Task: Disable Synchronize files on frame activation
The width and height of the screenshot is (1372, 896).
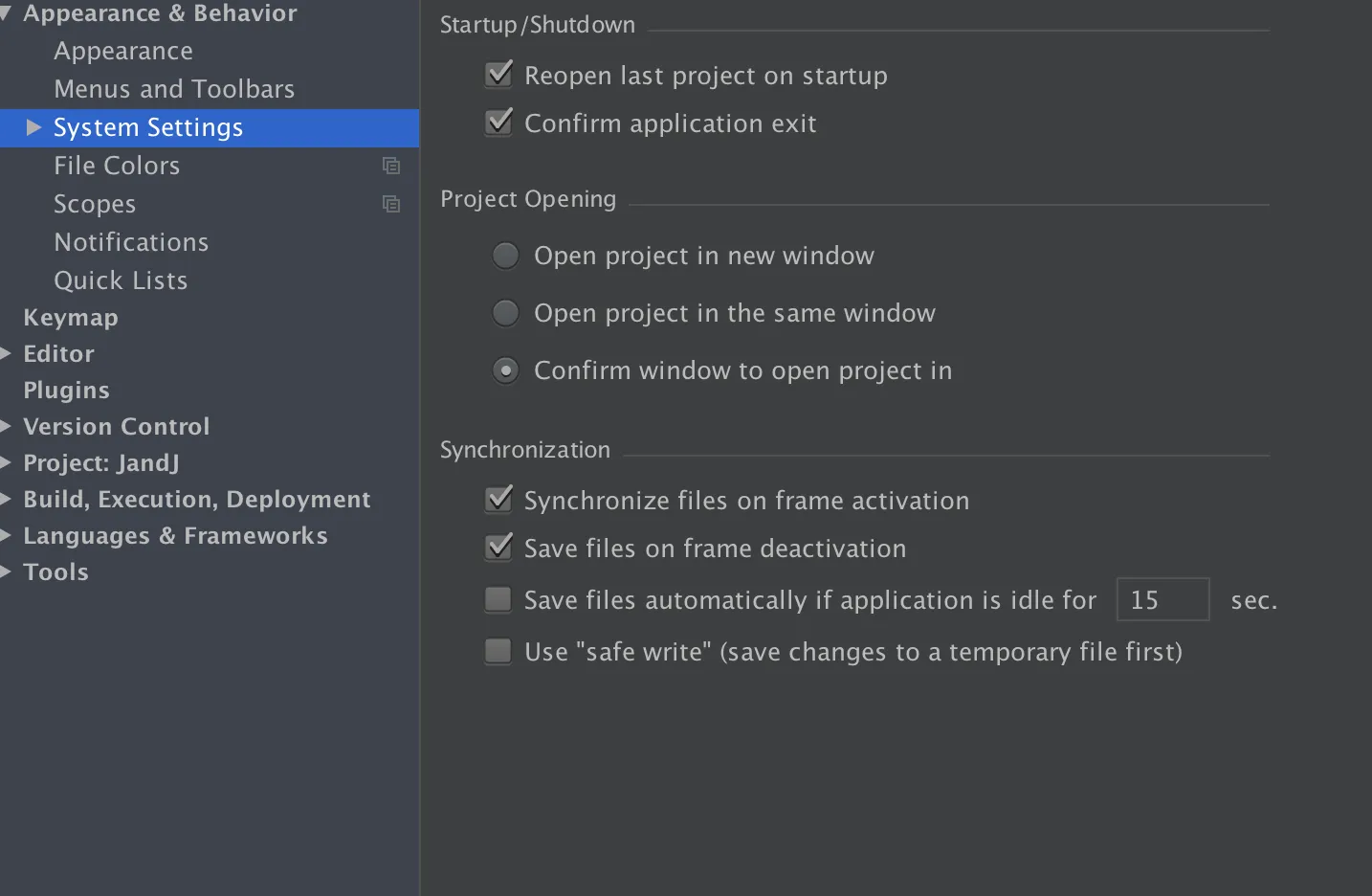Action: 498,500
